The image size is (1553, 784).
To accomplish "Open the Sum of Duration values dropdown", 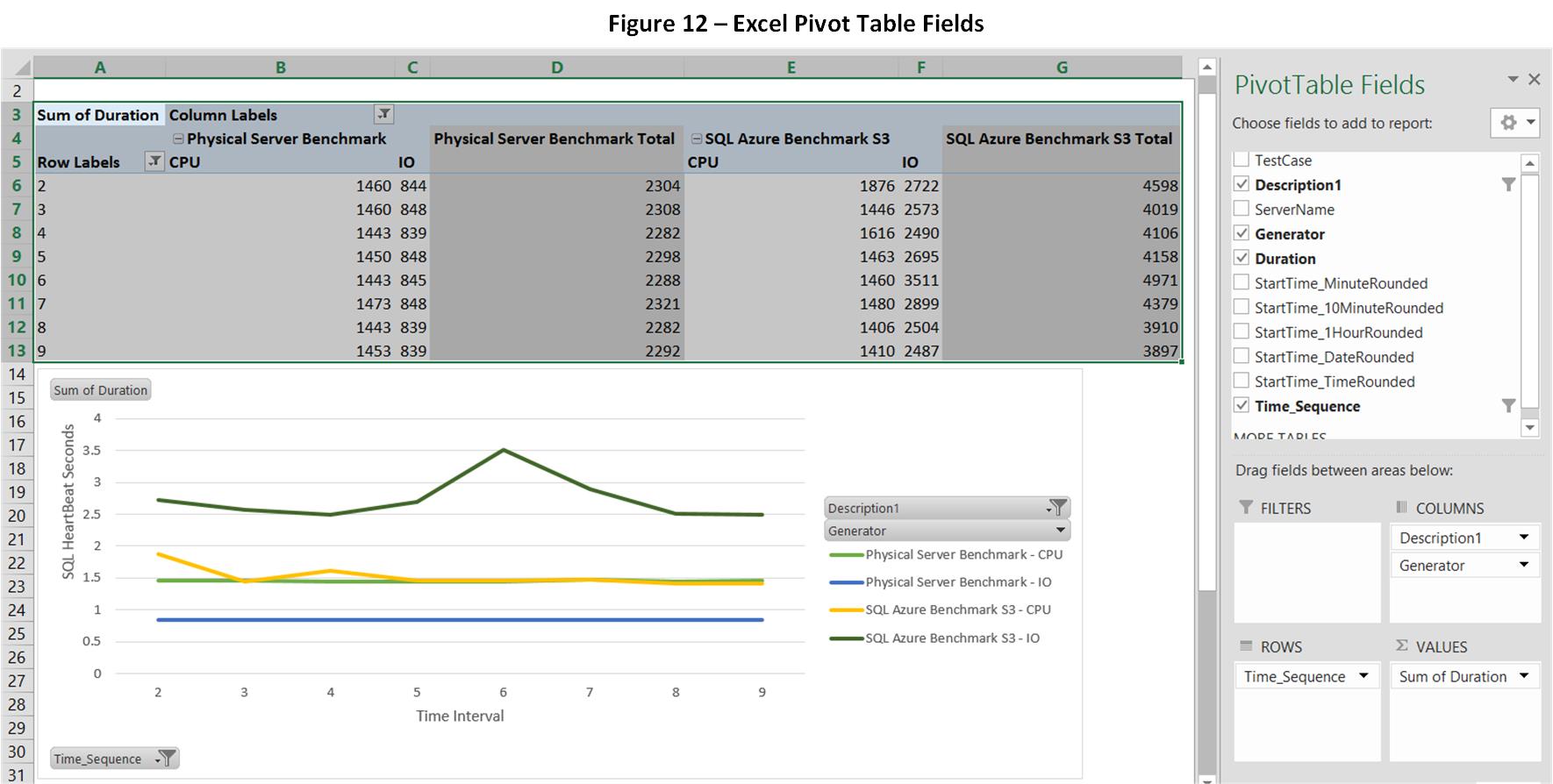I will tap(1524, 676).
